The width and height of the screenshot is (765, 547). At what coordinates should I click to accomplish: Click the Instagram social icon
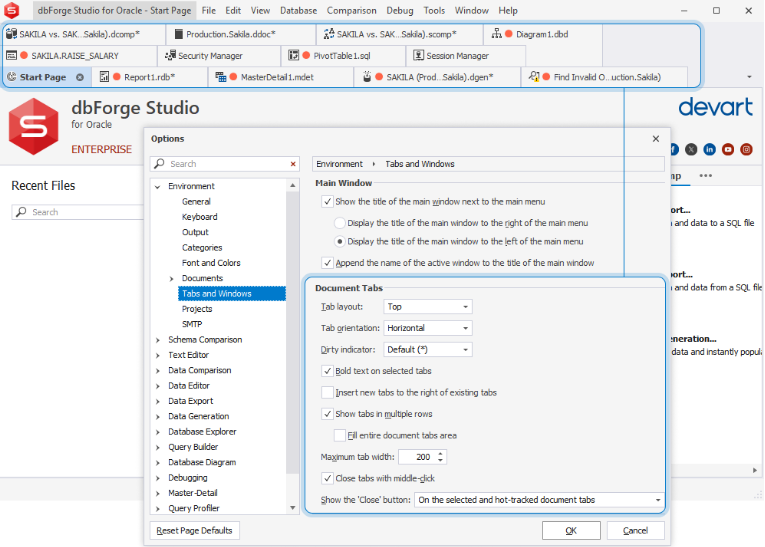(x=746, y=149)
